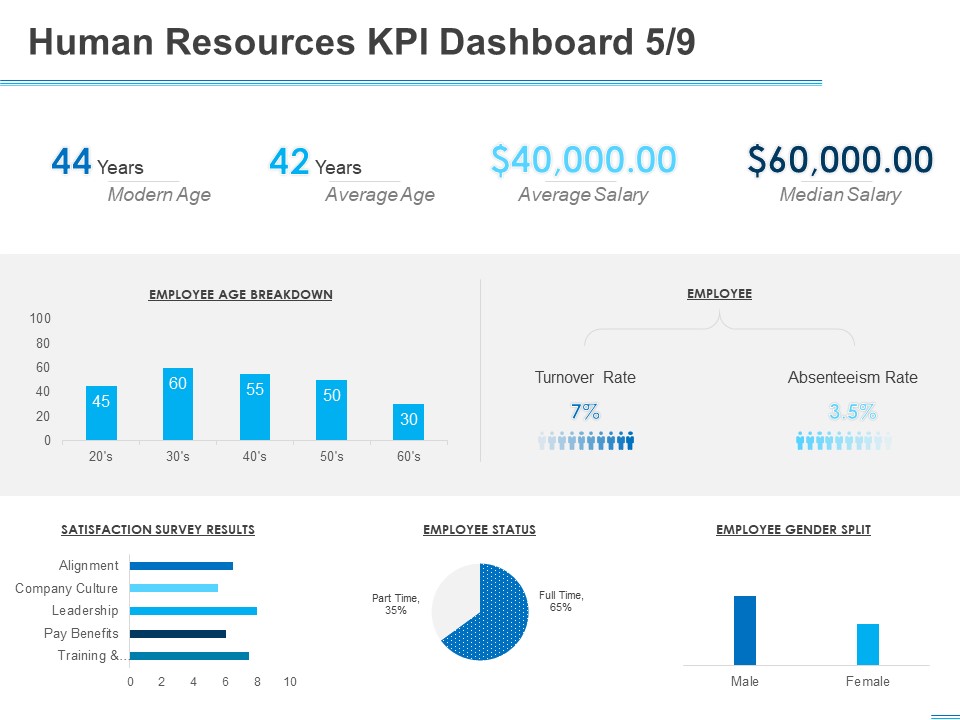Click the 10 value on survey axis
The width and height of the screenshot is (960, 720).
pyautogui.click(x=290, y=682)
